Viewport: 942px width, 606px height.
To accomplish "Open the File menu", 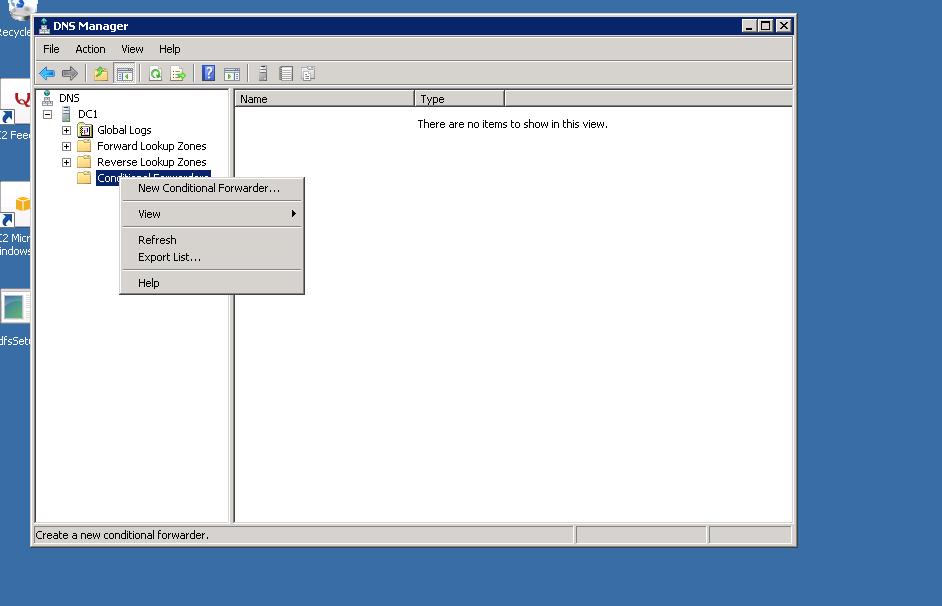I will coord(51,49).
